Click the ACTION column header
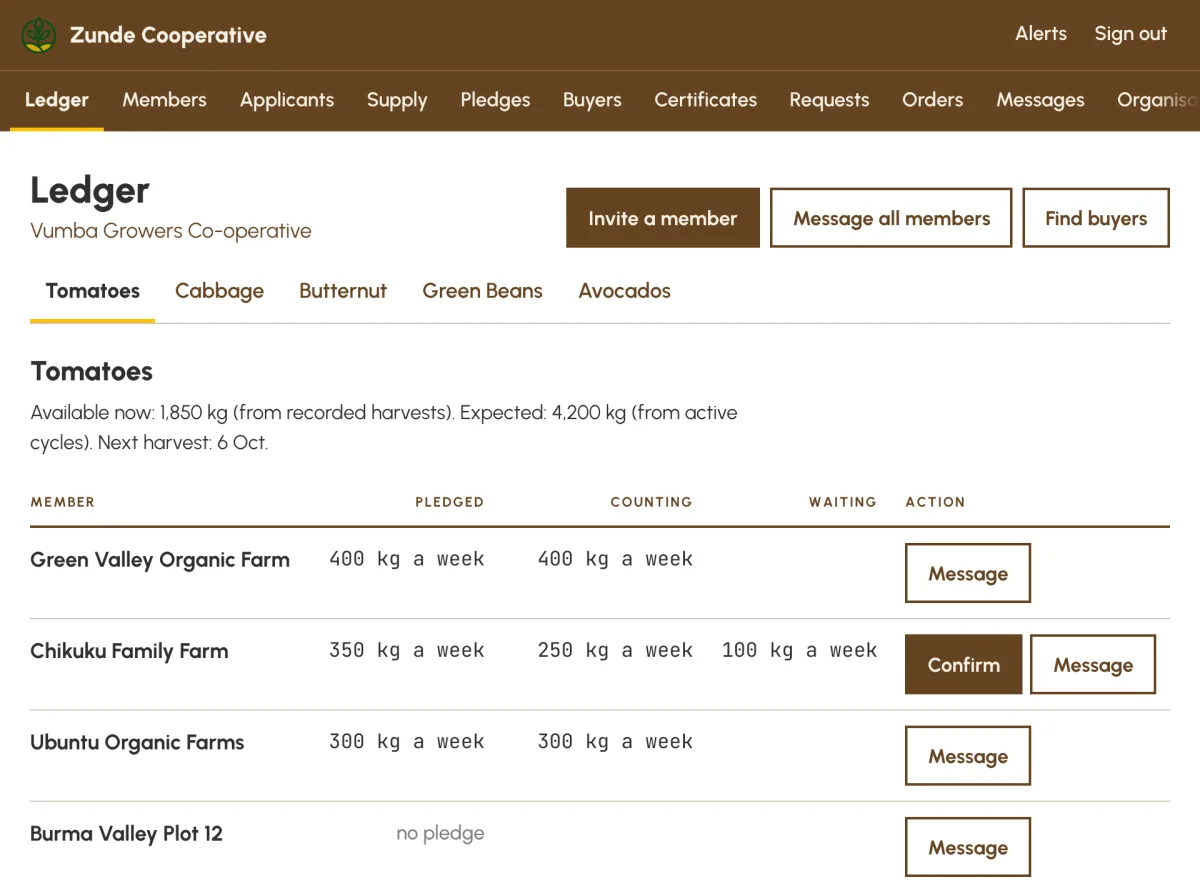The width and height of the screenshot is (1200, 892). coord(935,502)
